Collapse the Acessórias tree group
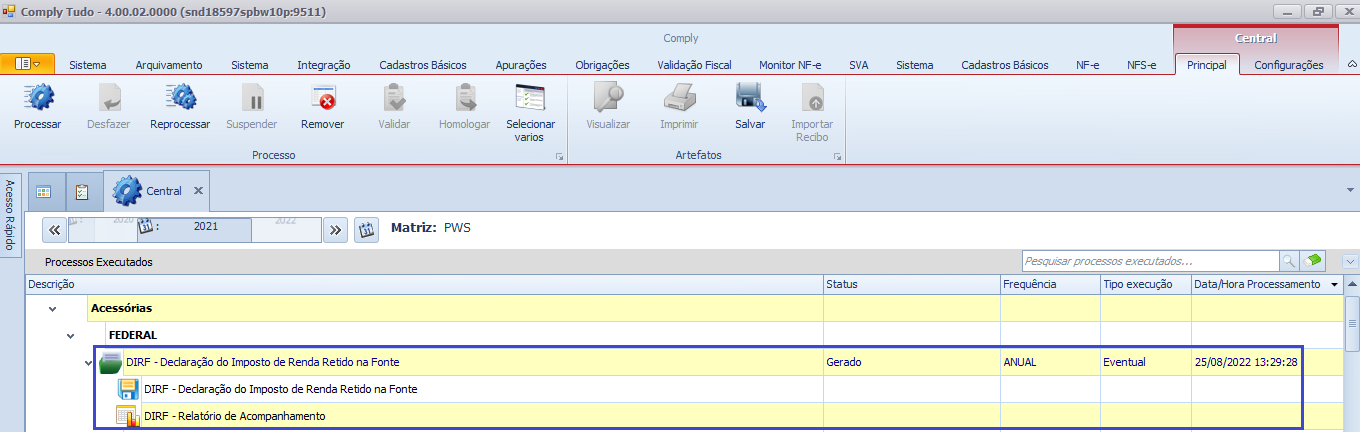The image size is (1360, 434). coord(53,309)
